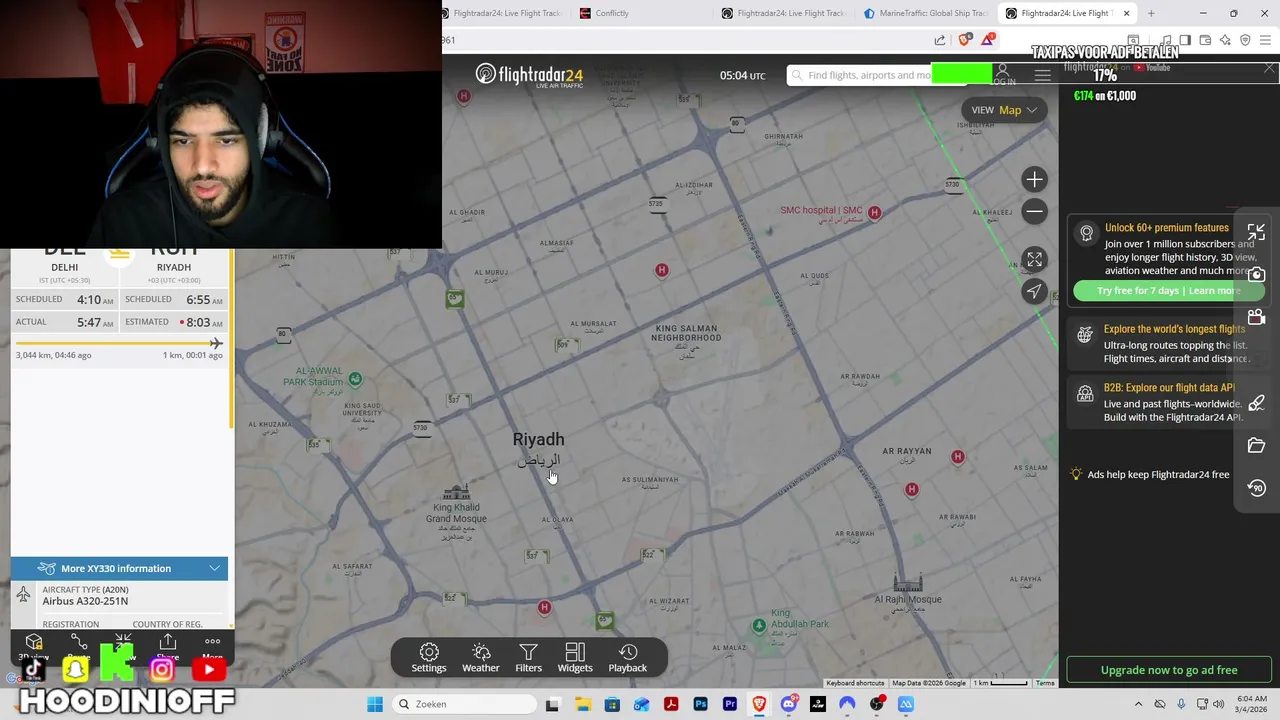This screenshot has height=720, width=1280.
Task: Switch to second Flightradar24 tab
Action: coord(785,13)
